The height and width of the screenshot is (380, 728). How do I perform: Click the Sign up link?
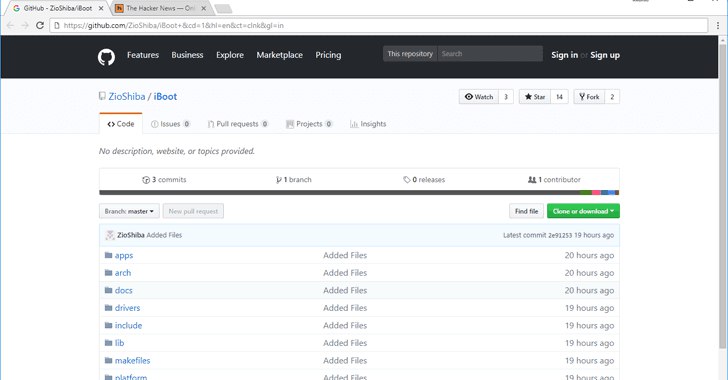coord(605,55)
